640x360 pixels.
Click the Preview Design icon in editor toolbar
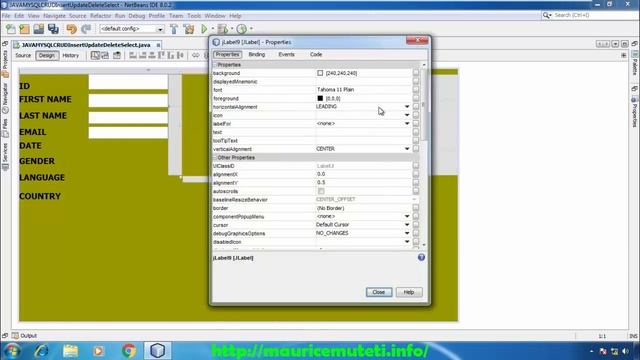pyautogui.click(x=117, y=55)
